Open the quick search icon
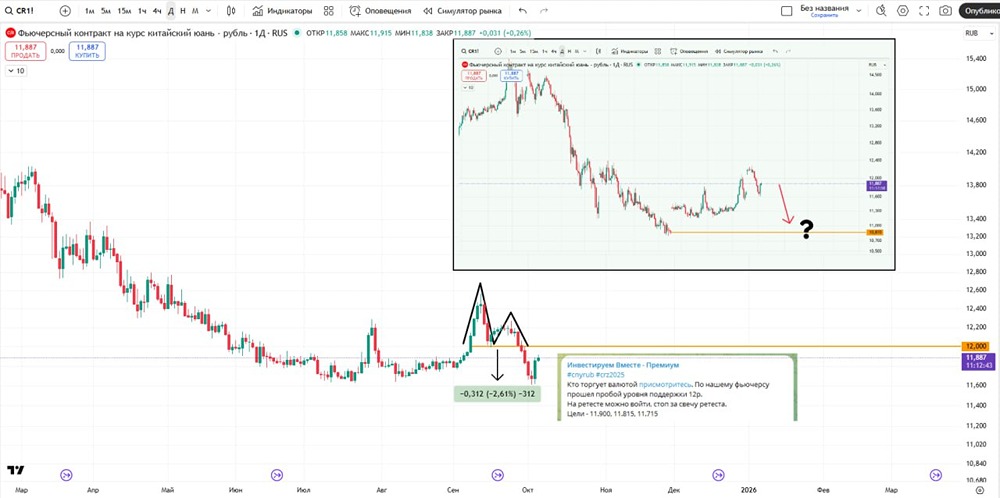This screenshot has width=1000, height=498. [881, 11]
